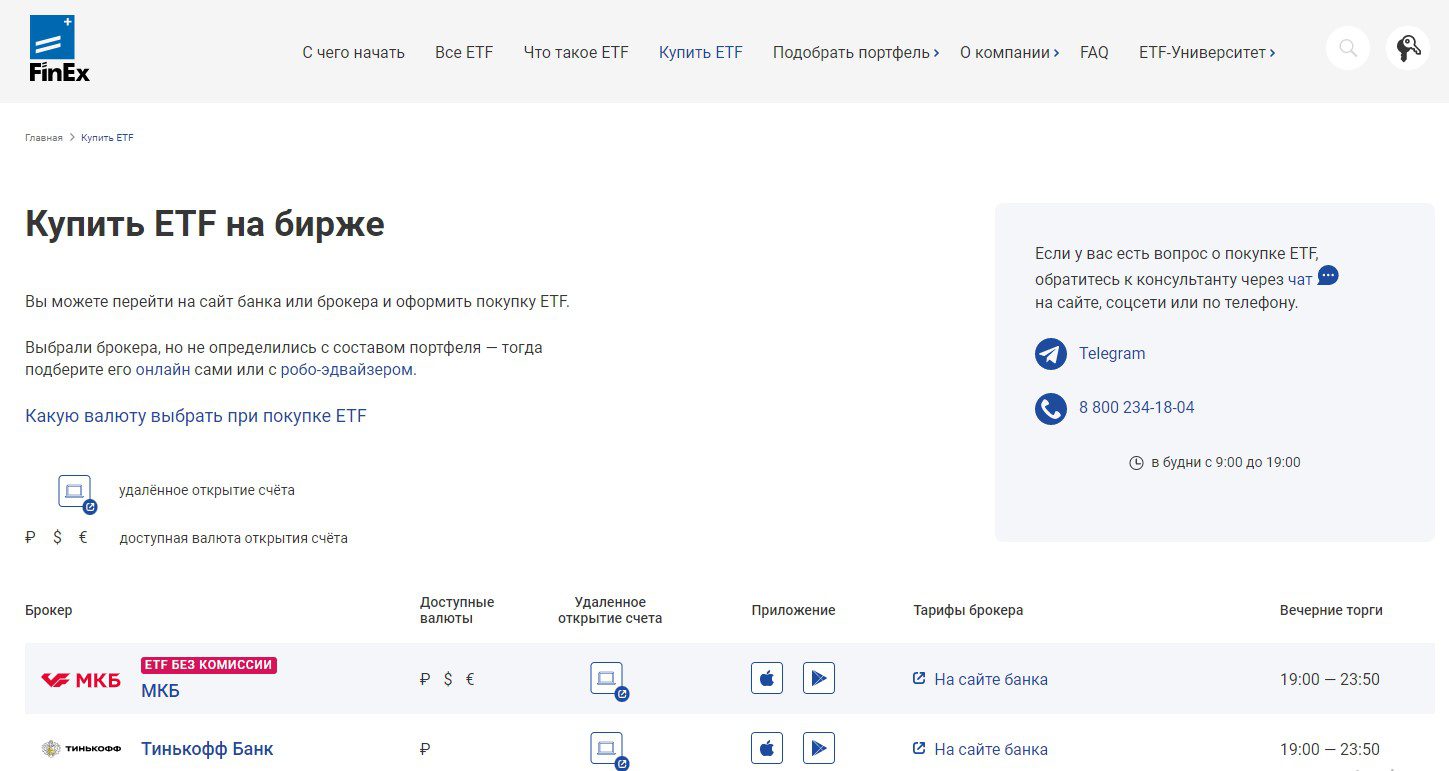The height and width of the screenshot is (771, 1449).
Task: Open the FAQ page
Action: [x=1094, y=52]
